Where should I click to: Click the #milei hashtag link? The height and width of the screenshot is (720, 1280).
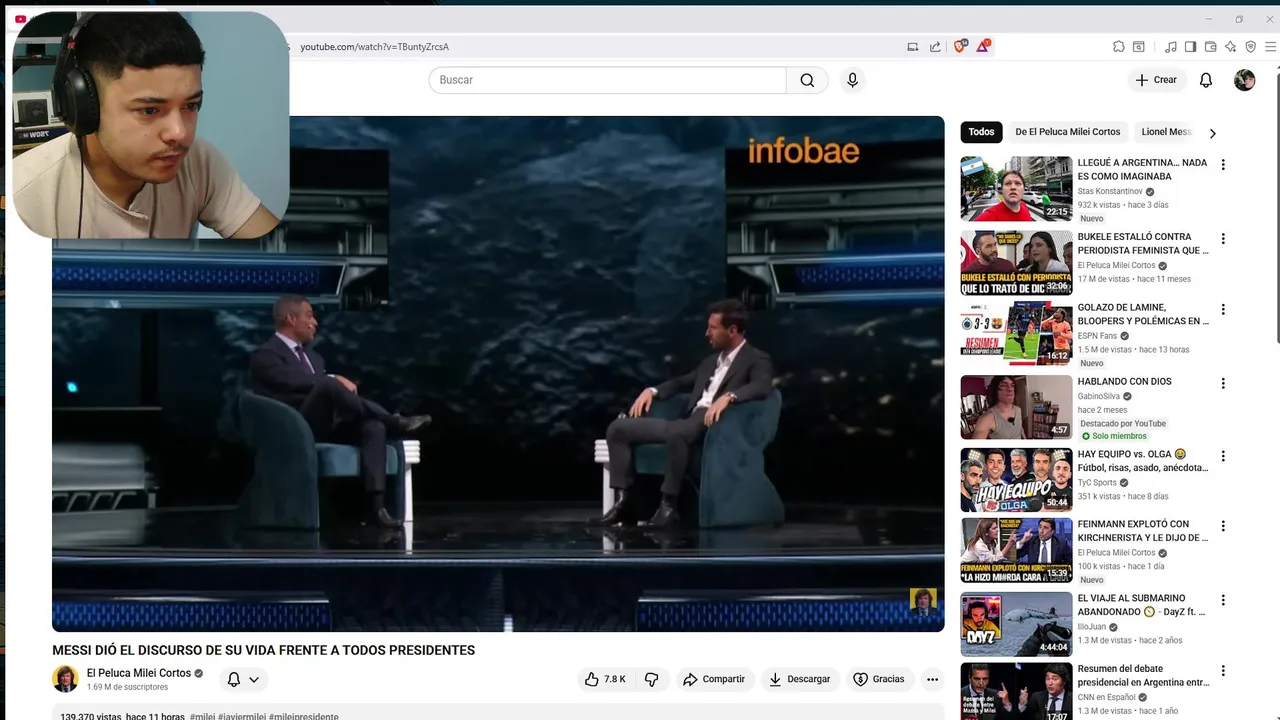[203, 716]
